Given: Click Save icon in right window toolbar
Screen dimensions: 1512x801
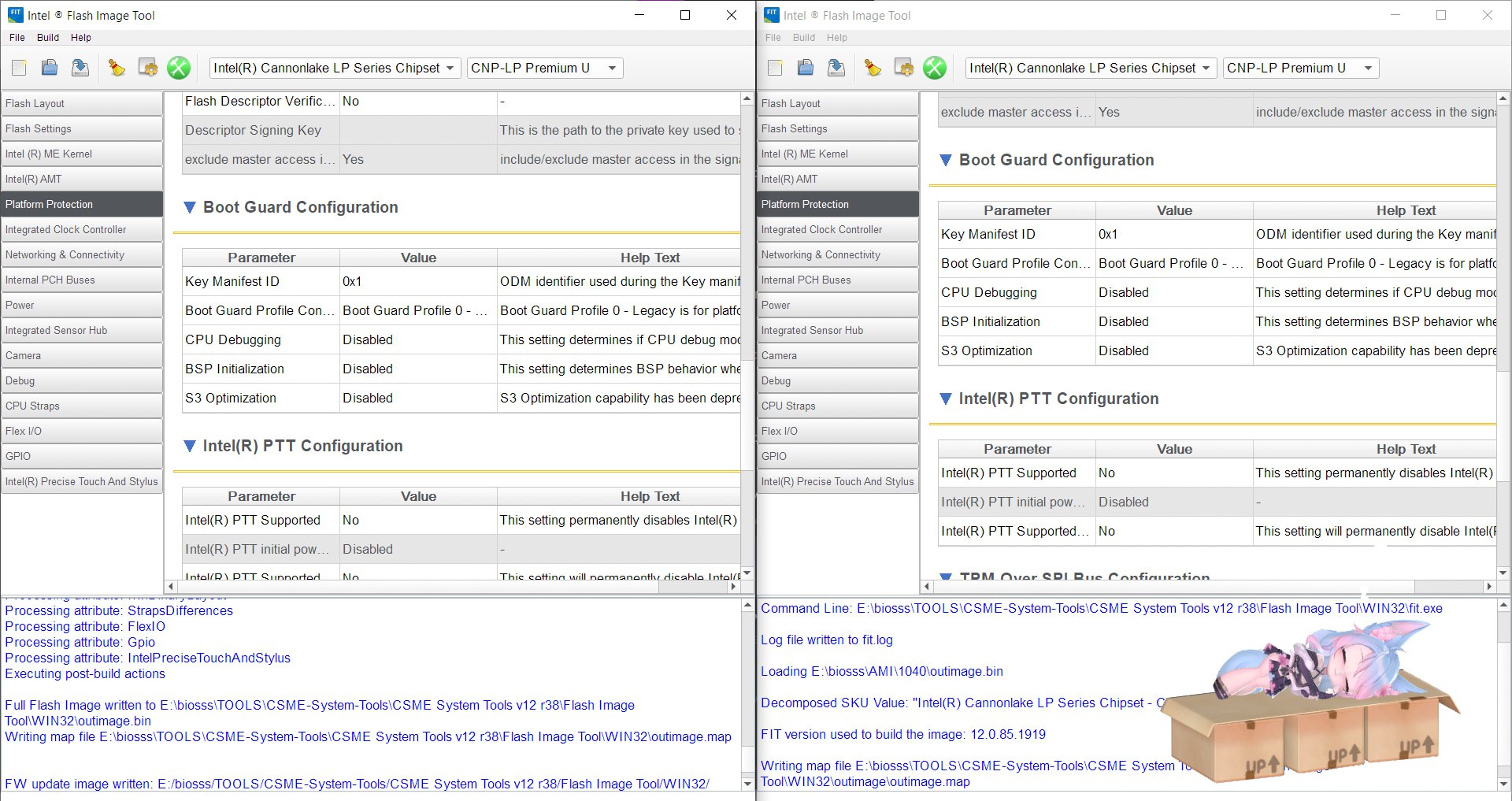Looking at the screenshot, I should pyautogui.click(x=836, y=68).
